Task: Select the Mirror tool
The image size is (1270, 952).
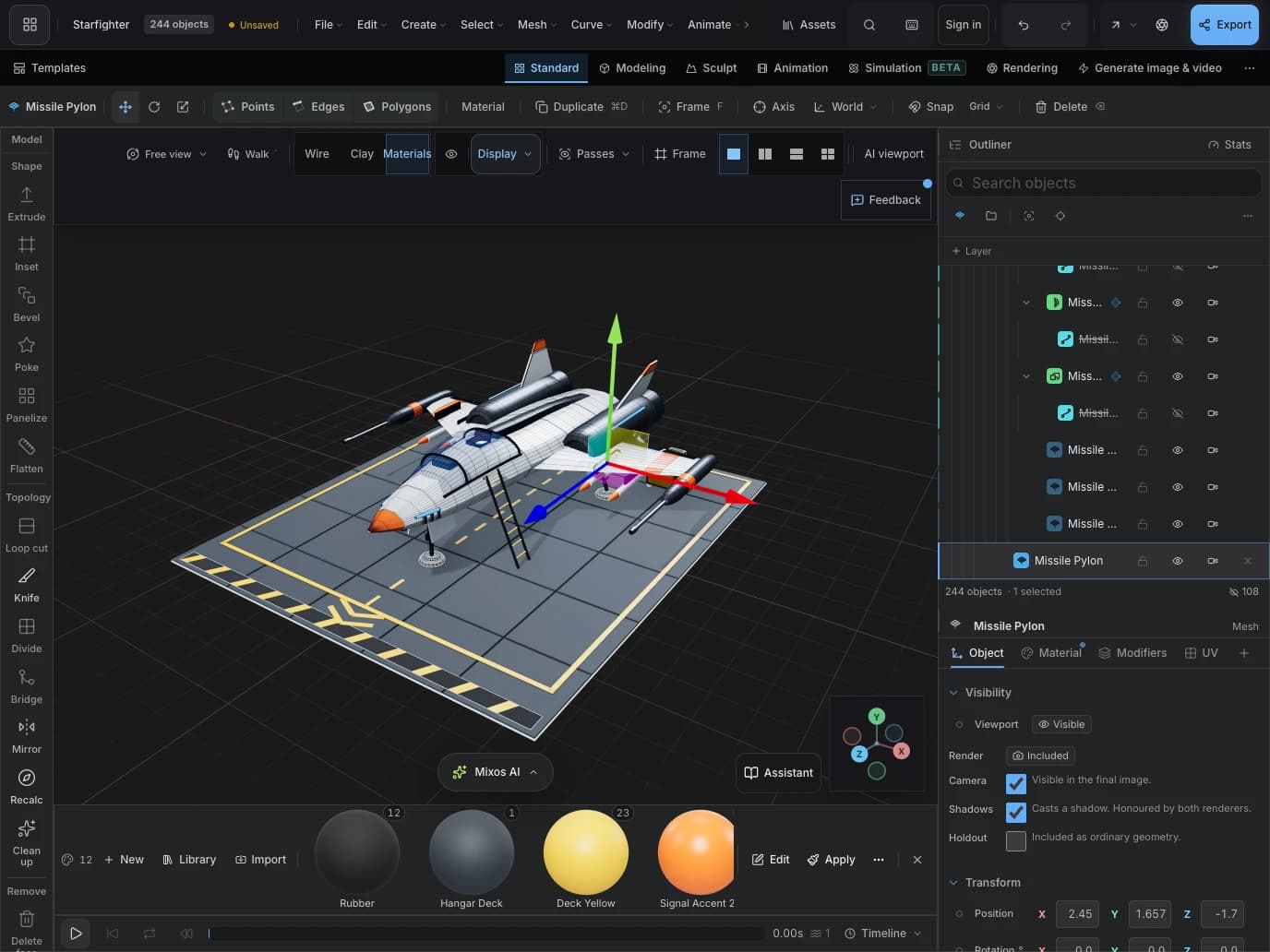Action: 27,736
